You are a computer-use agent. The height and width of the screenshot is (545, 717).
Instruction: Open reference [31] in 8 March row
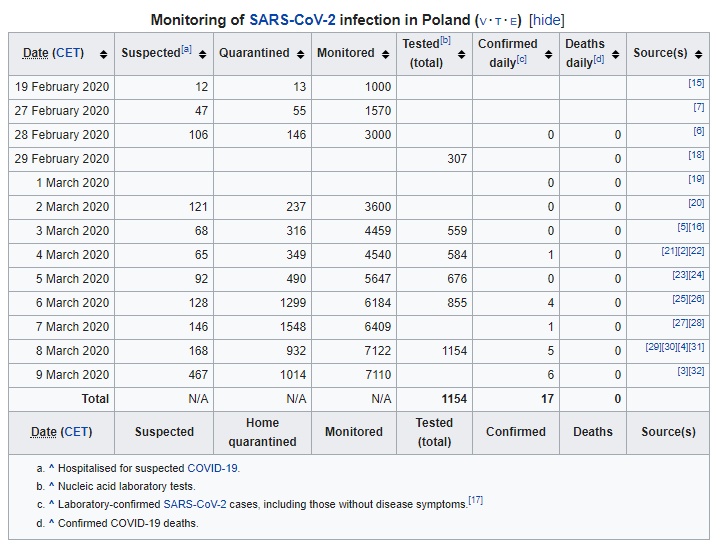coord(696,347)
